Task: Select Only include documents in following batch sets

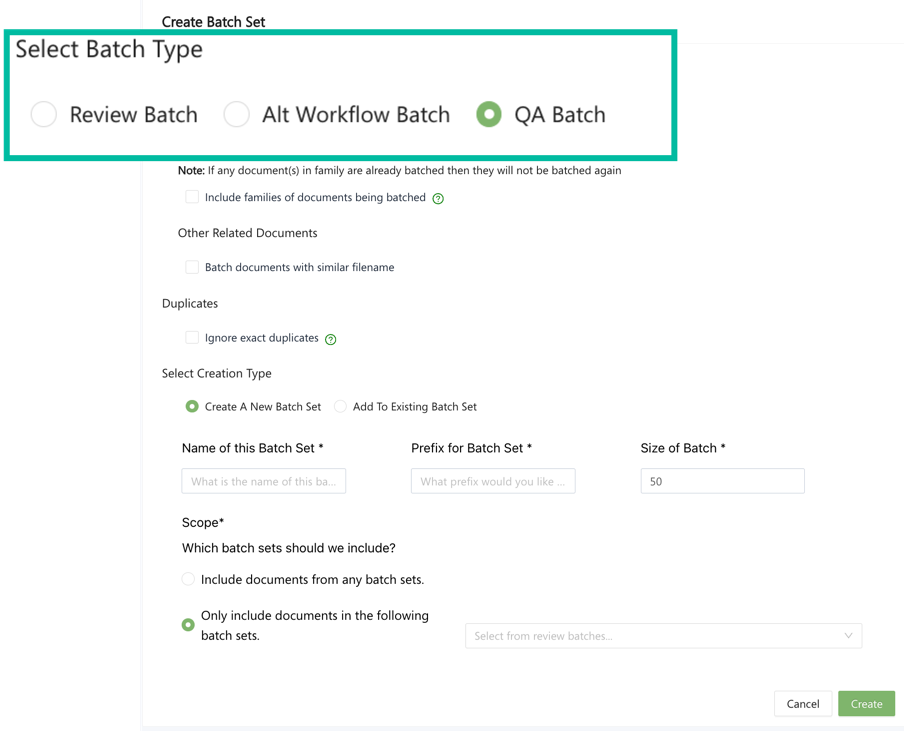Action: (x=188, y=625)
